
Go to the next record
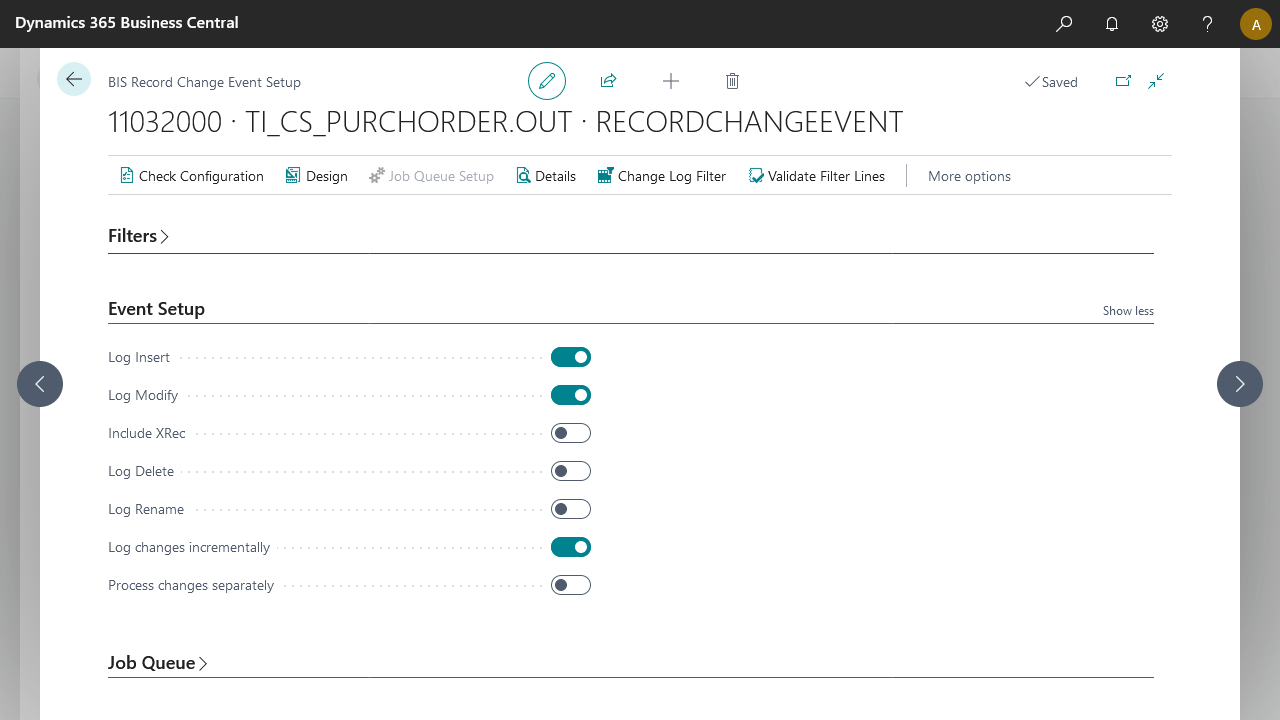[1240, 384]
